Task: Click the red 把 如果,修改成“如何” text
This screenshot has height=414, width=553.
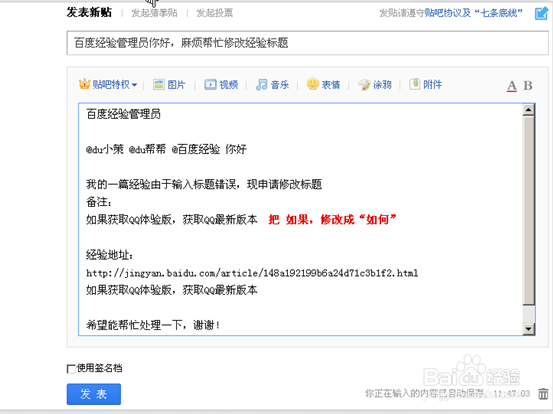Action: [332, 220]
